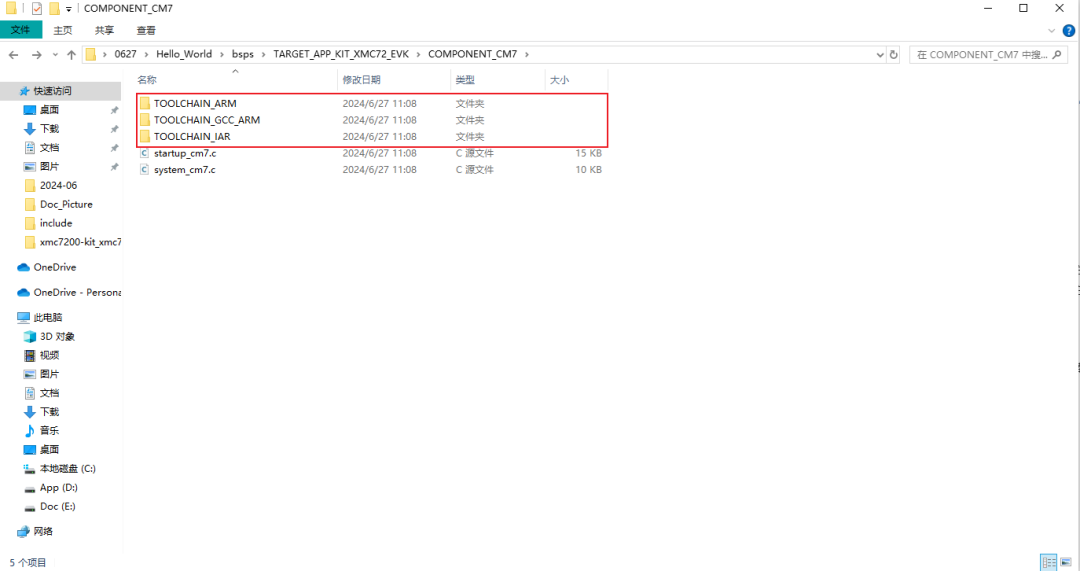Select the OneDrive - Personal cloud icon

[24, 292]
